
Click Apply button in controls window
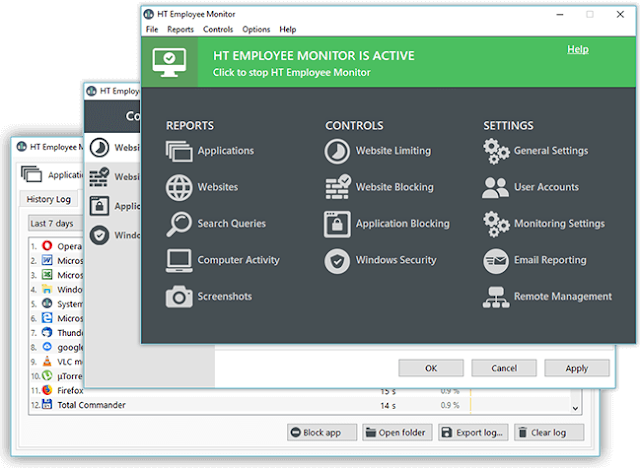coord(577,368)
